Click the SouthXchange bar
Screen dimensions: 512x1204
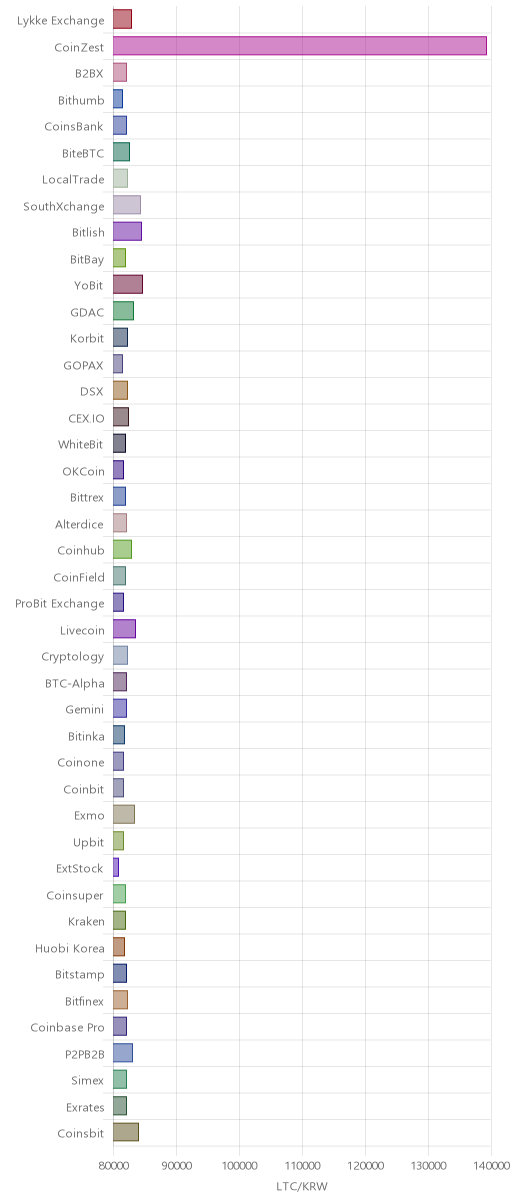click(x=127, y=205)
